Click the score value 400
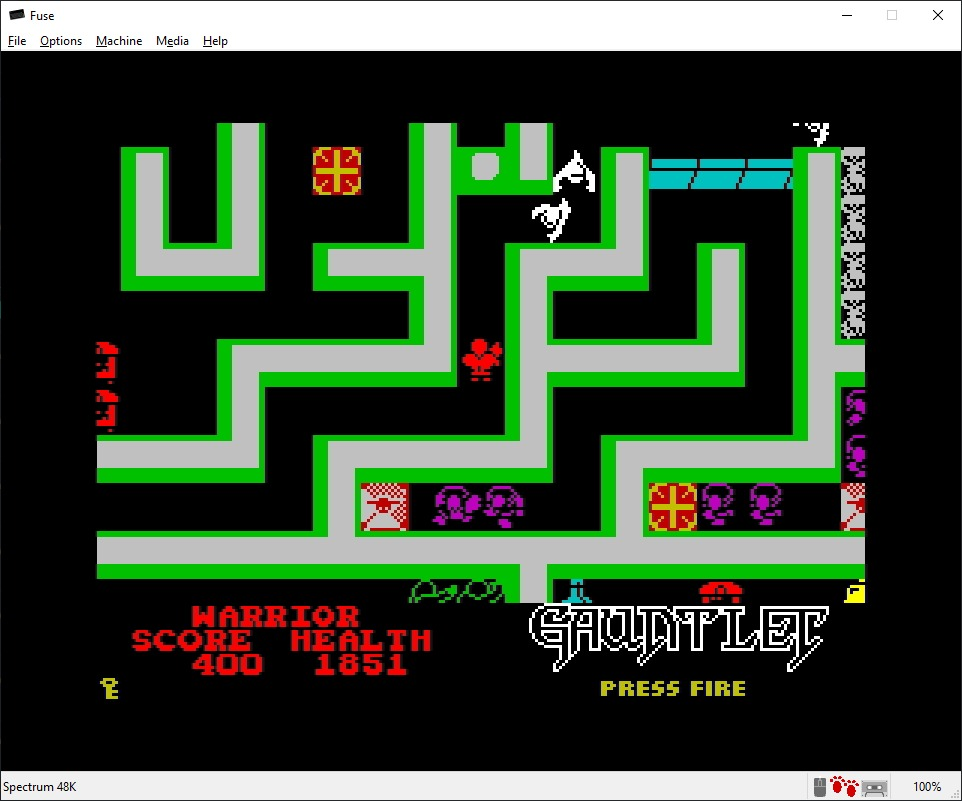The width and height of the screenshot is (962, 801). click(x=227, y=664)
